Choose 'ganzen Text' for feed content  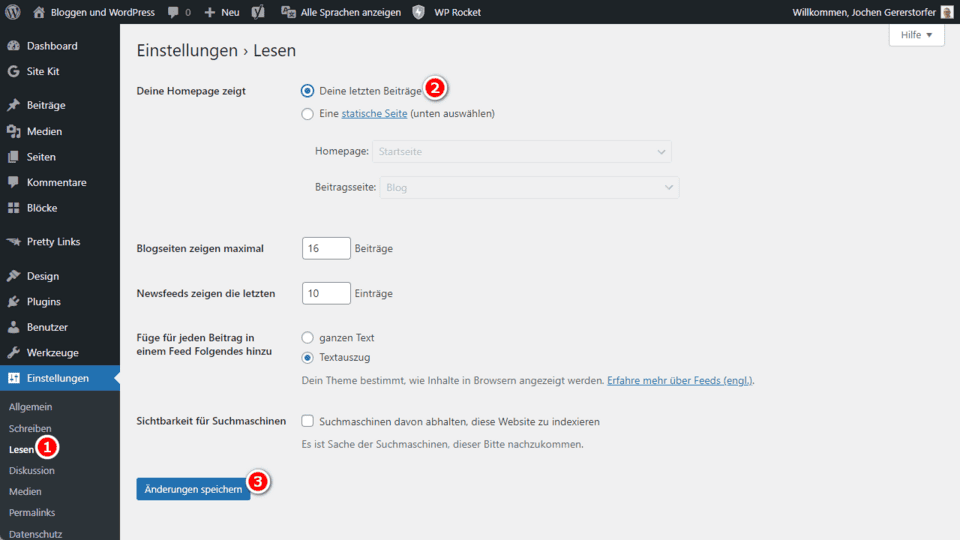(308, 338)
